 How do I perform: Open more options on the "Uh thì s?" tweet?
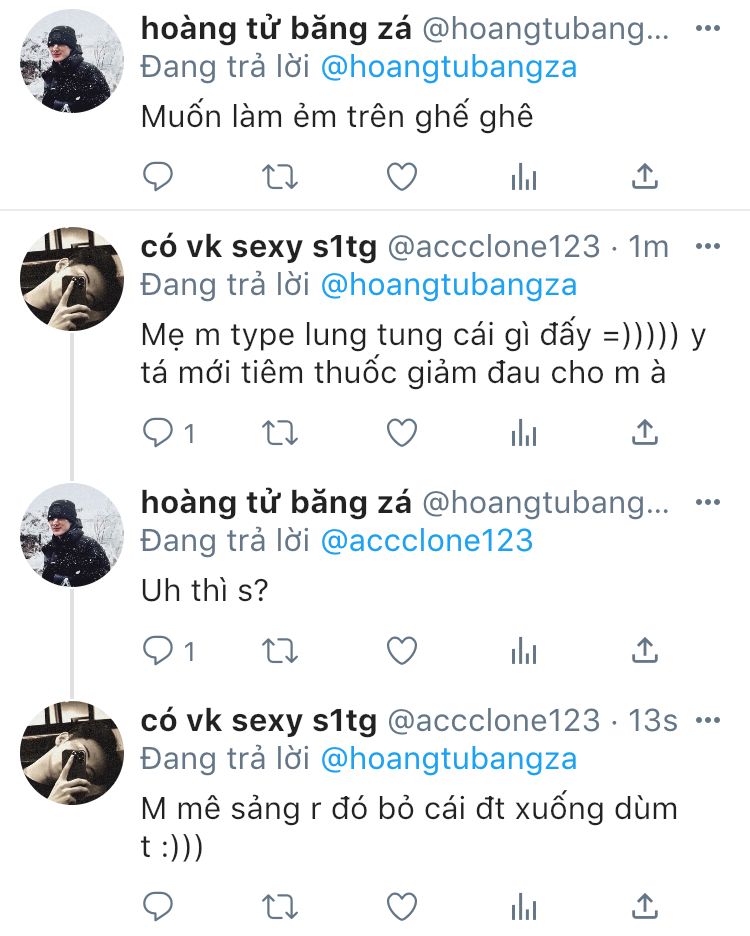tap(707, 501)
